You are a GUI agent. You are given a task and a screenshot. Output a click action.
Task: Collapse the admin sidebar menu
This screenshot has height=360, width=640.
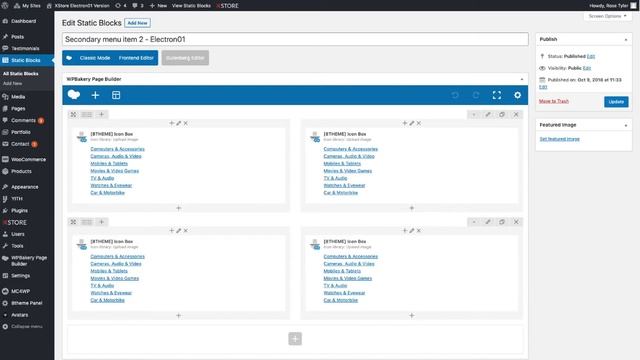click(27, 327)
